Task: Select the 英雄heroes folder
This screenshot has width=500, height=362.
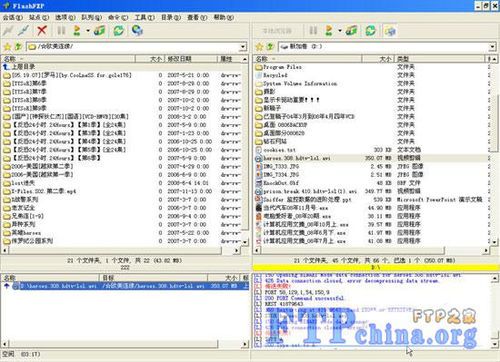Action: (x=22, y=233)
